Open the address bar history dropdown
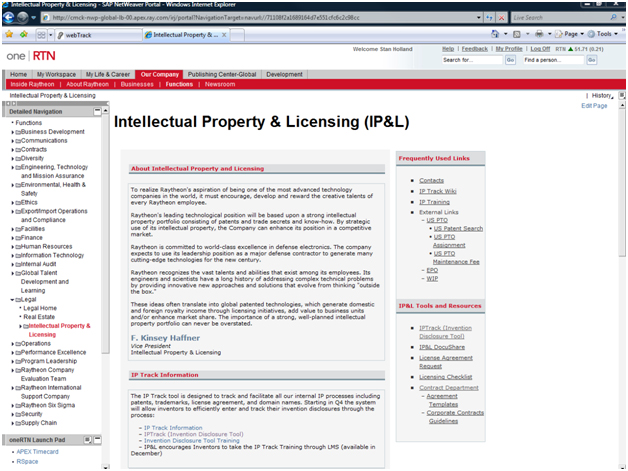Screen dimensions: 628x471 [x=479, y=18]
